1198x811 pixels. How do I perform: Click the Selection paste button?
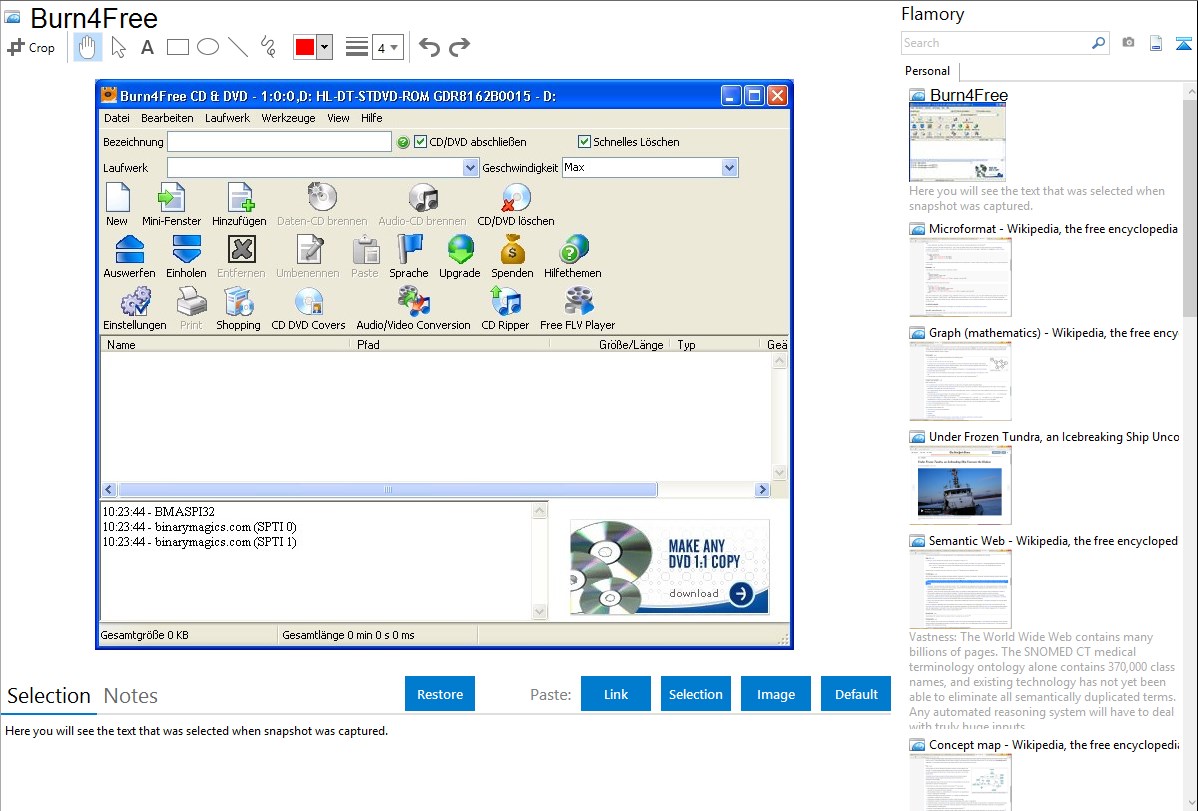coord(695,694)
